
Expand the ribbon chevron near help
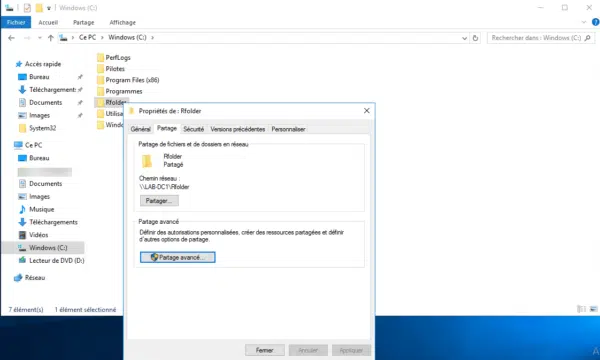tap(584, 22)
